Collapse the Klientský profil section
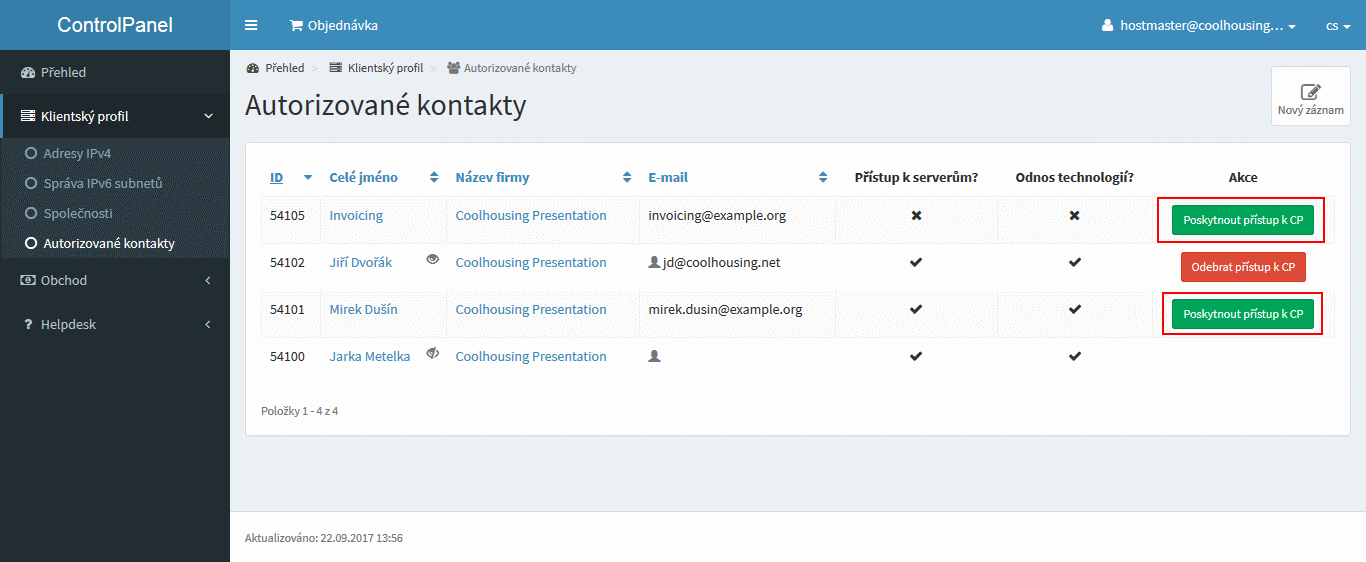The image size is (1366, 562). pos(115,116)
